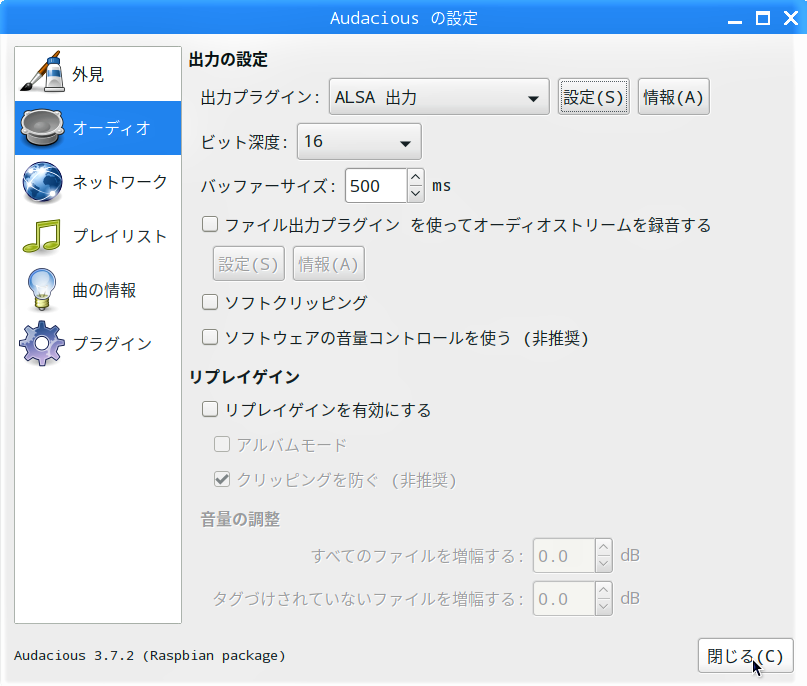Enable the ソフトクリッピング checkbox

(x=210, y=302)
